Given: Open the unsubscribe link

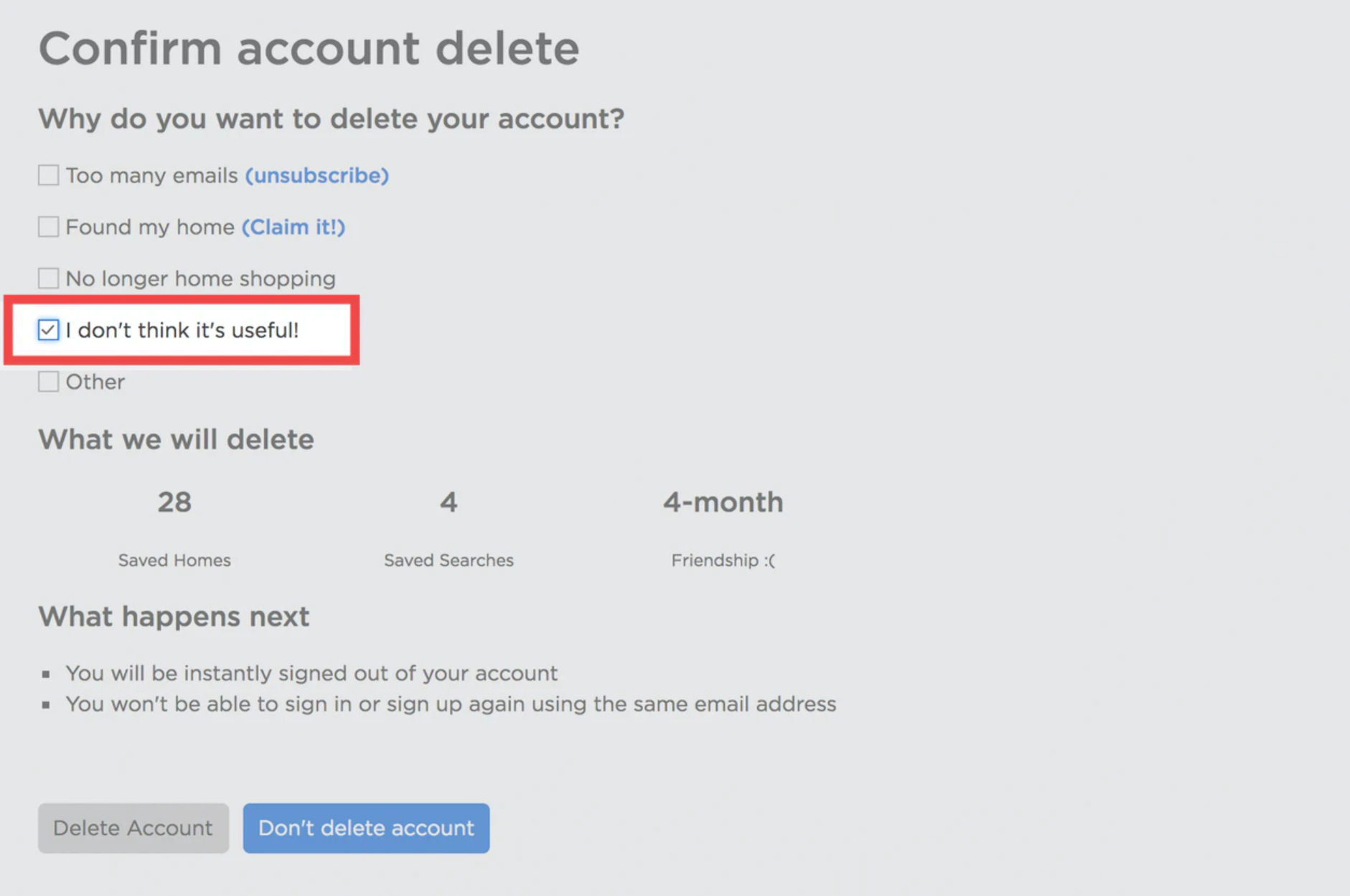Looking at the screenshot, I should (x=317, y=175).
